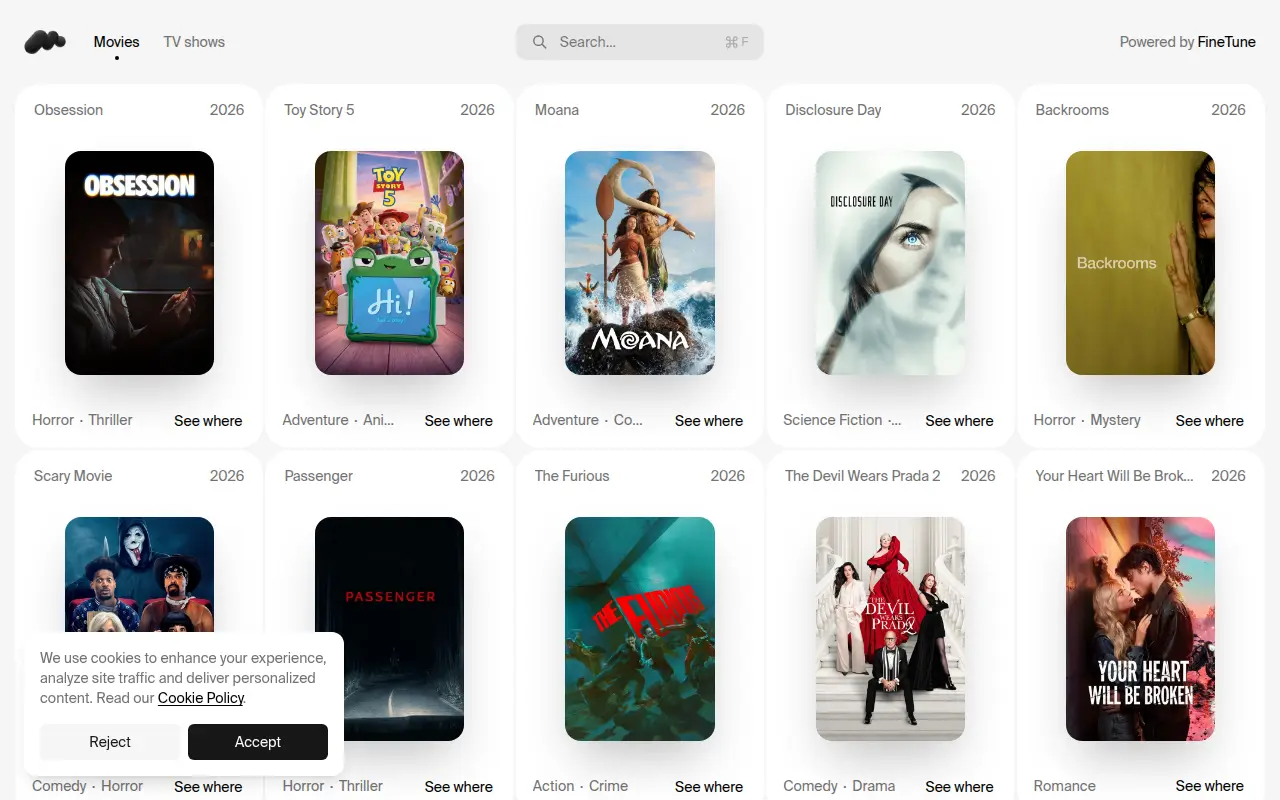
Task: Click See where for The Furious
Action: (x=709, y=787)
